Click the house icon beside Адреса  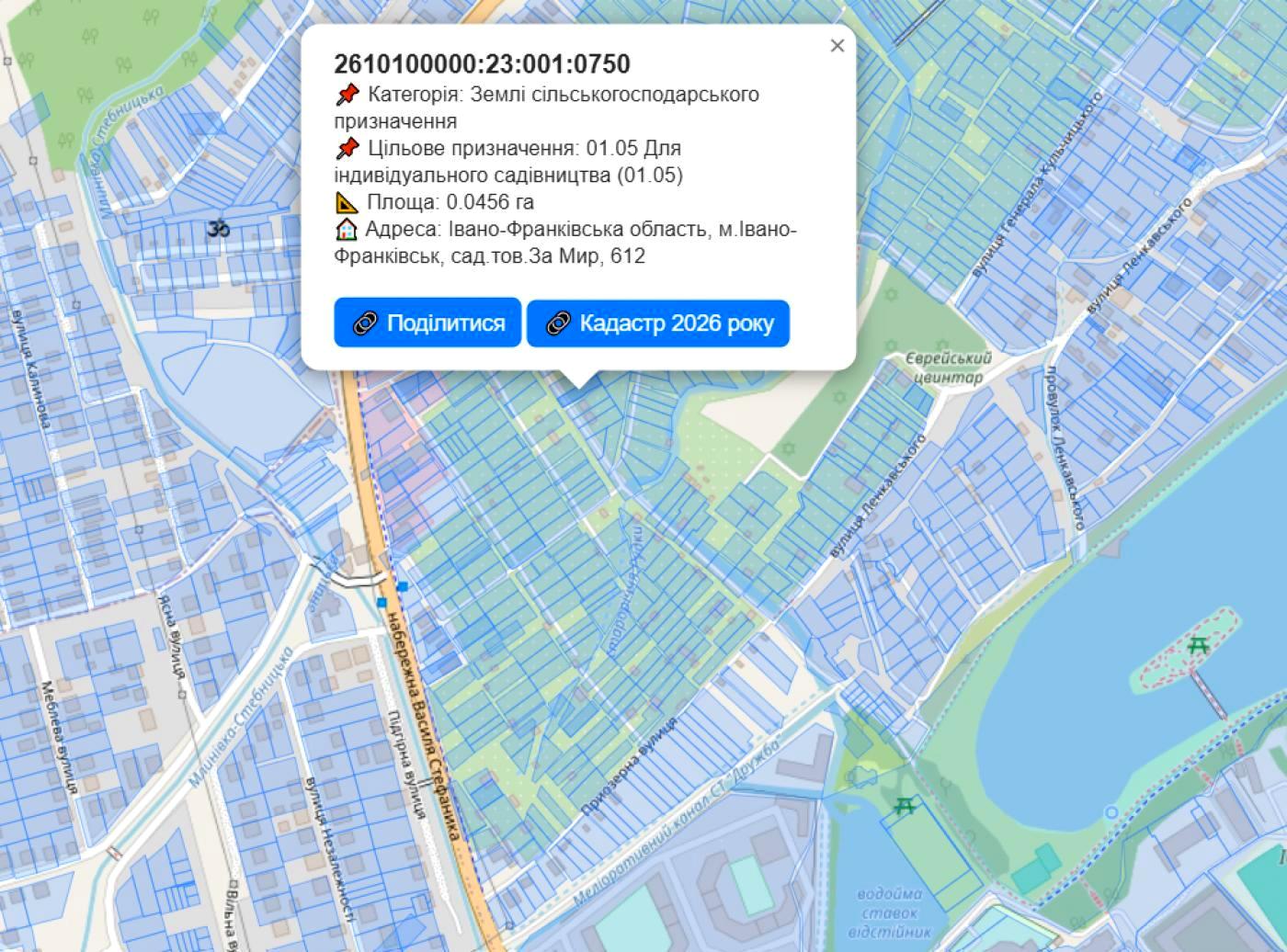[347, 229]
